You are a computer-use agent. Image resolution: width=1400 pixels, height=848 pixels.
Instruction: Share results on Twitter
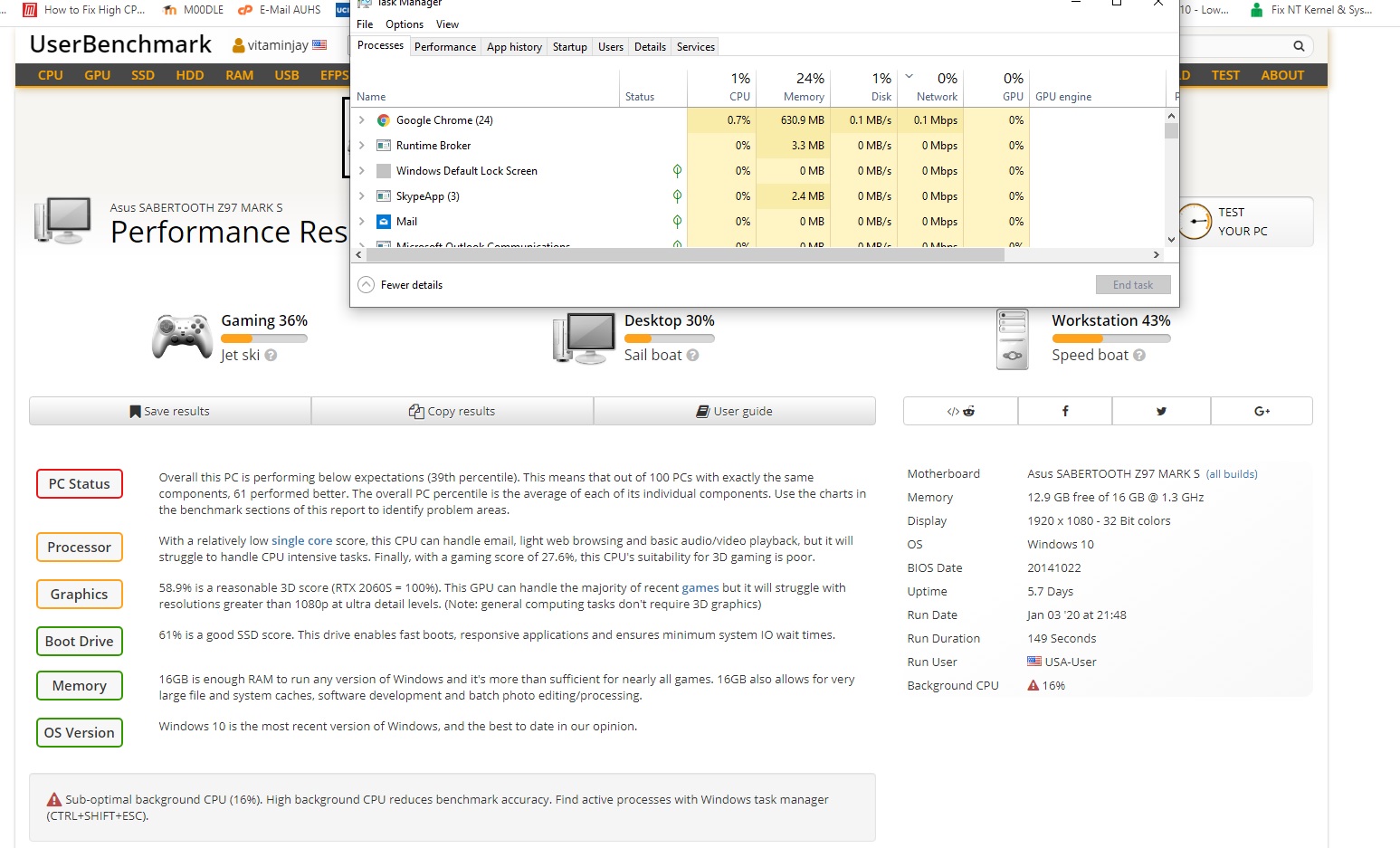point(1161,411)
